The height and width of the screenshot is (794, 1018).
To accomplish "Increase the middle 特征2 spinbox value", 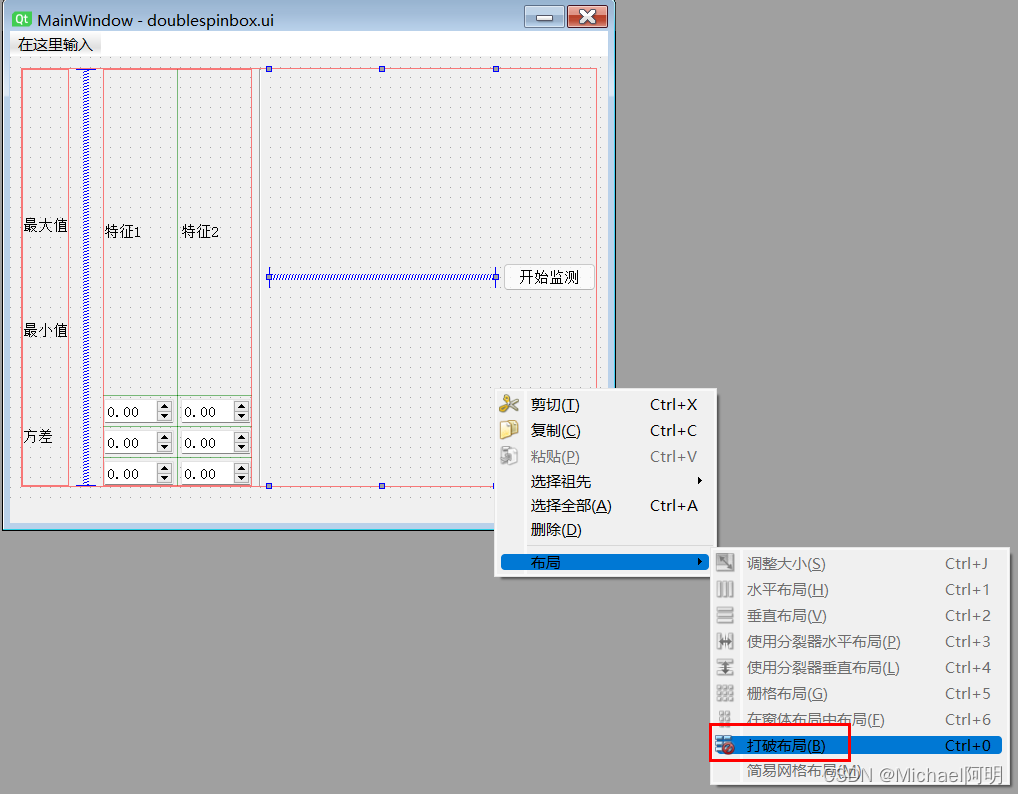I will coord(242,438).
